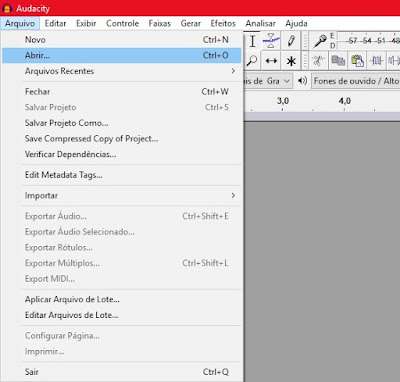Screen dimensions: 400x382
Task: Select the Time Shift arrows tool
Action: 271,61
